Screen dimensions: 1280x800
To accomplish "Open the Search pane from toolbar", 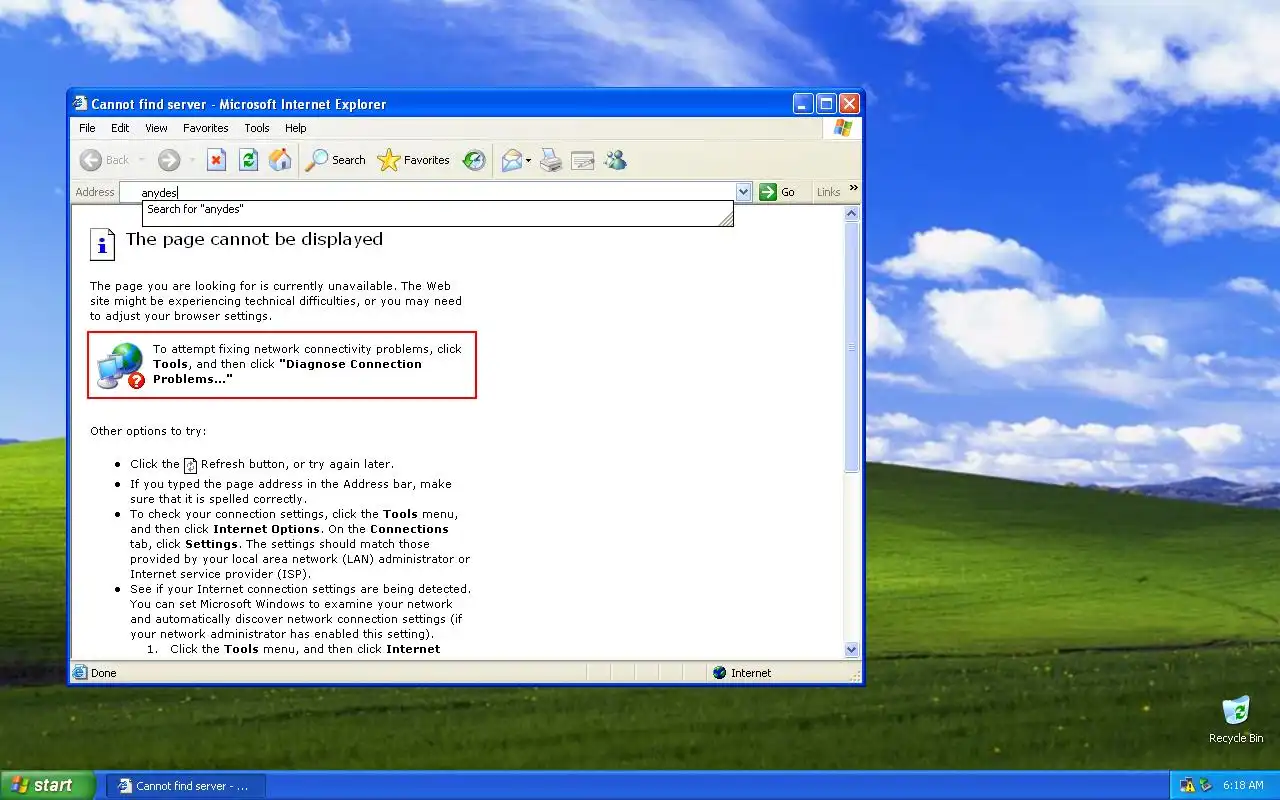I will click(336, 160).
